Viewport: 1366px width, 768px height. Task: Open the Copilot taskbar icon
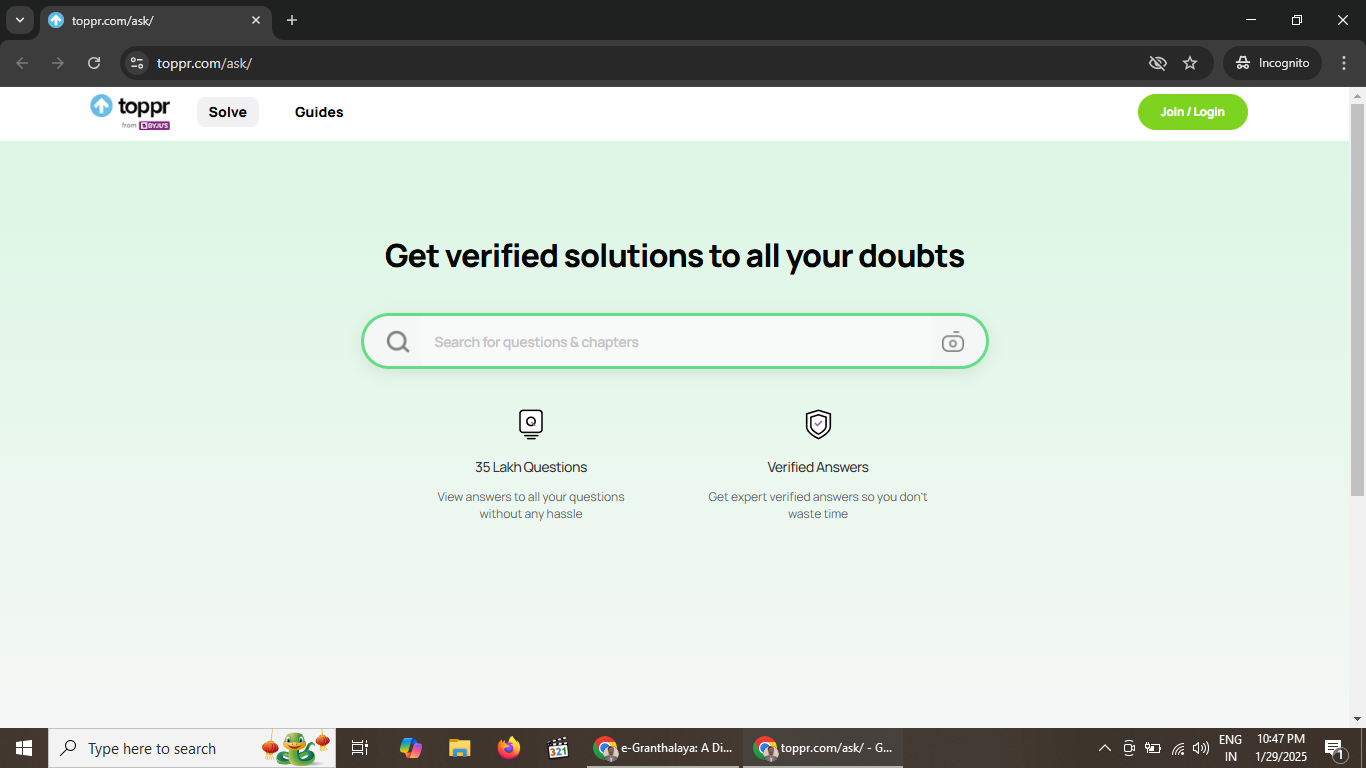point(410,748)
